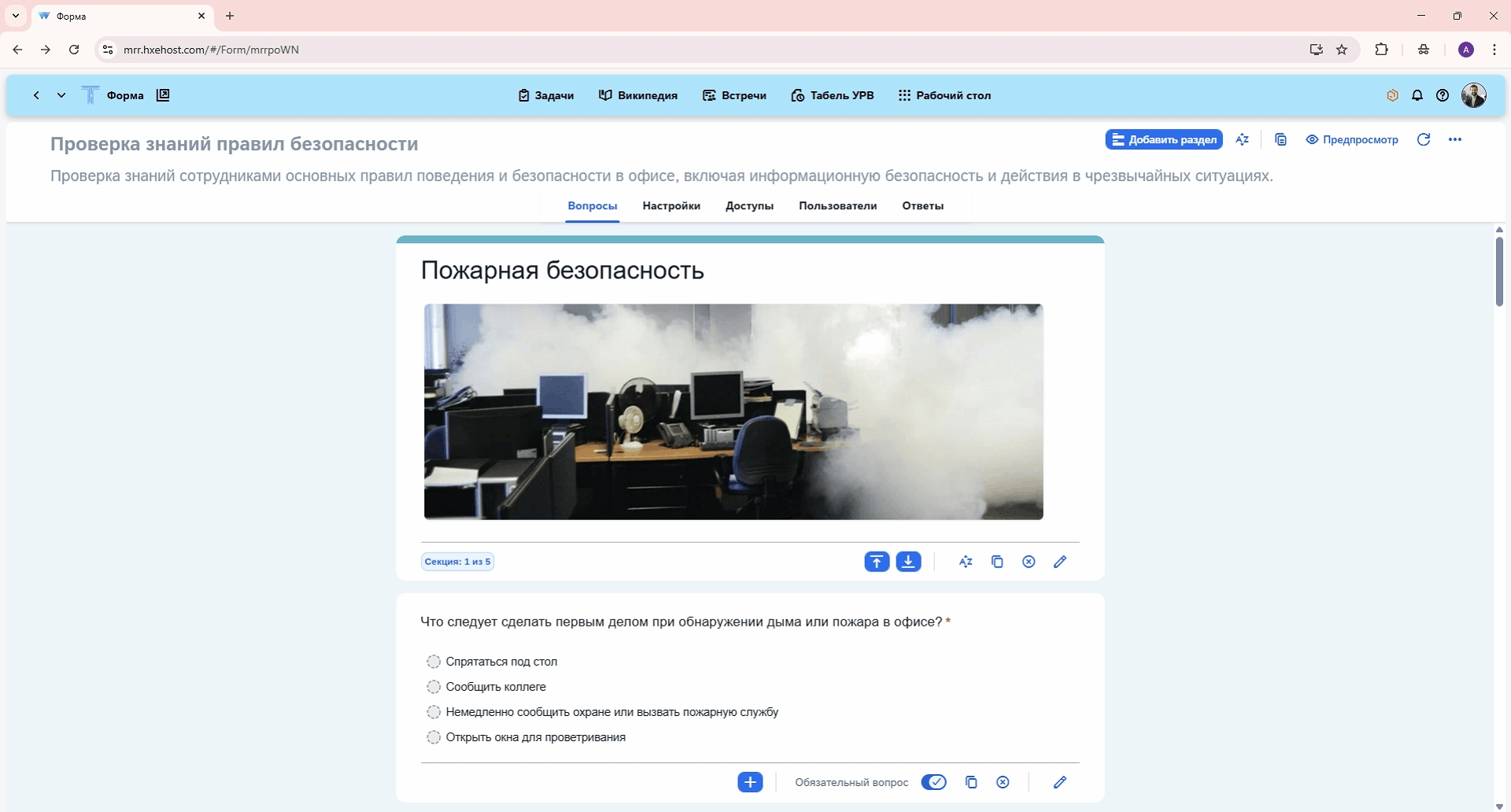Duplicate the section using copy icon
This screenshot has height=812, width=1511.
click(997, 561)
